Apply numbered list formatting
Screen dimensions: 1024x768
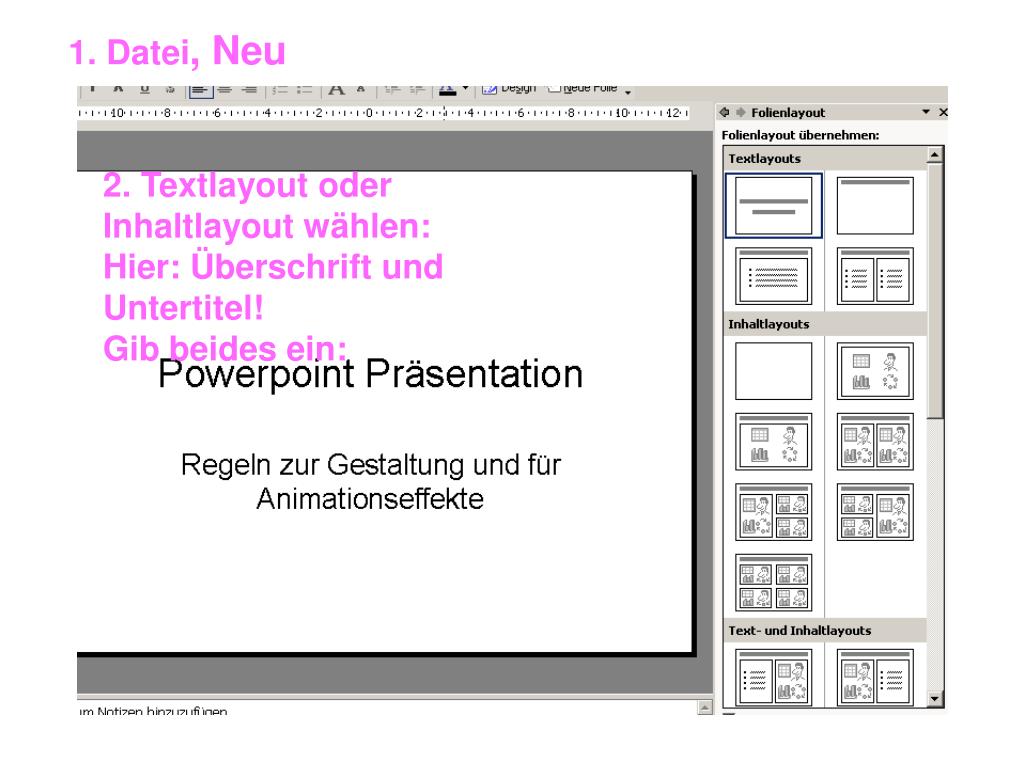tap(280, 90)
